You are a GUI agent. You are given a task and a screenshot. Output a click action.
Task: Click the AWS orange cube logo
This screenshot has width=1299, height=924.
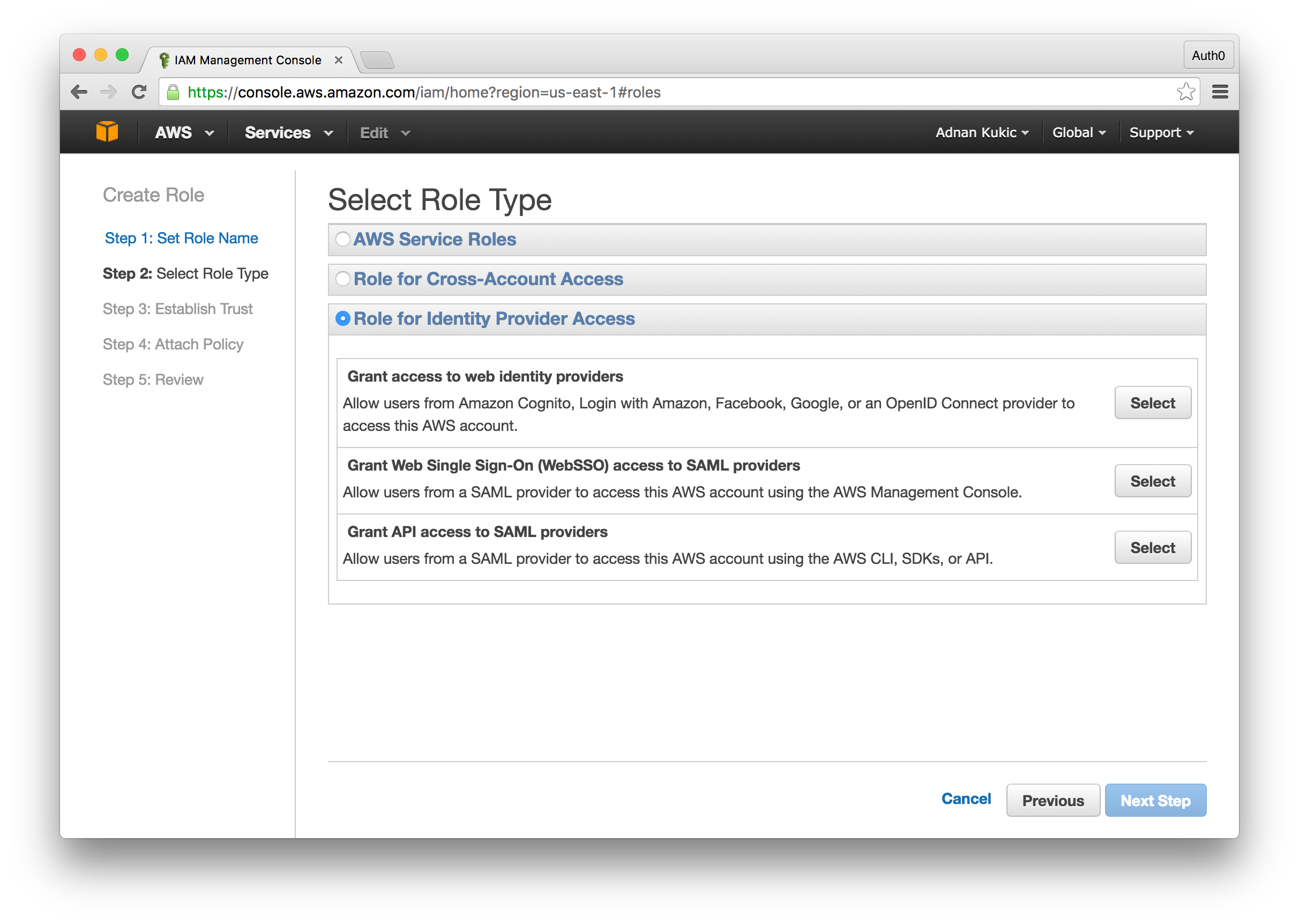pos(107,132)
